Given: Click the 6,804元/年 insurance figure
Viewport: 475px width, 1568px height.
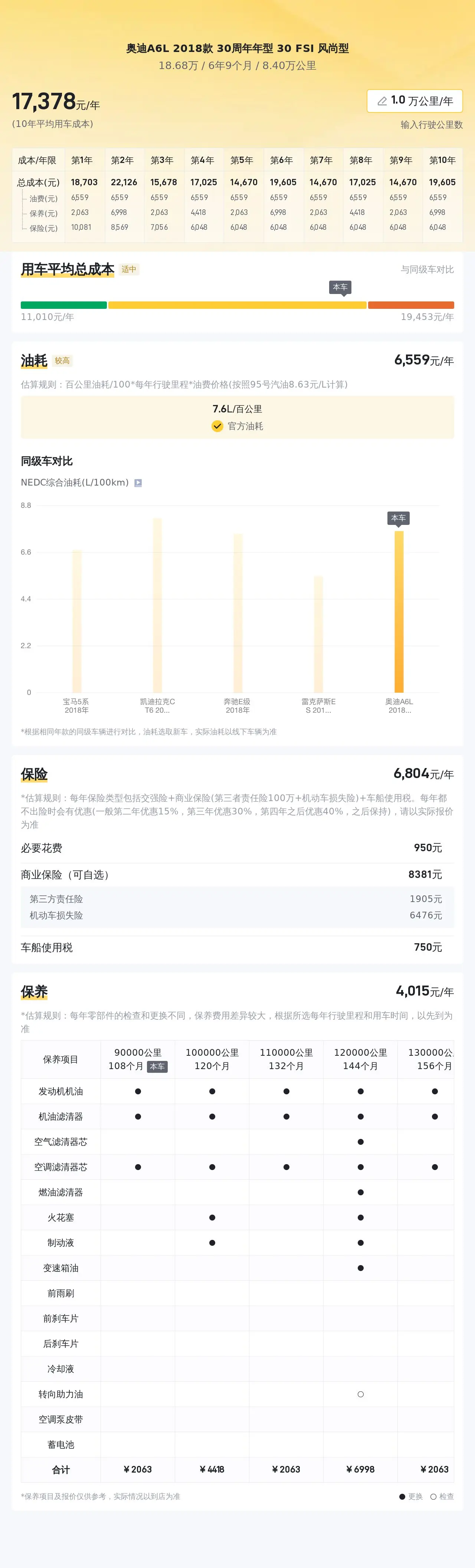Looking at the screenshot, I should [x=423, y=774].
